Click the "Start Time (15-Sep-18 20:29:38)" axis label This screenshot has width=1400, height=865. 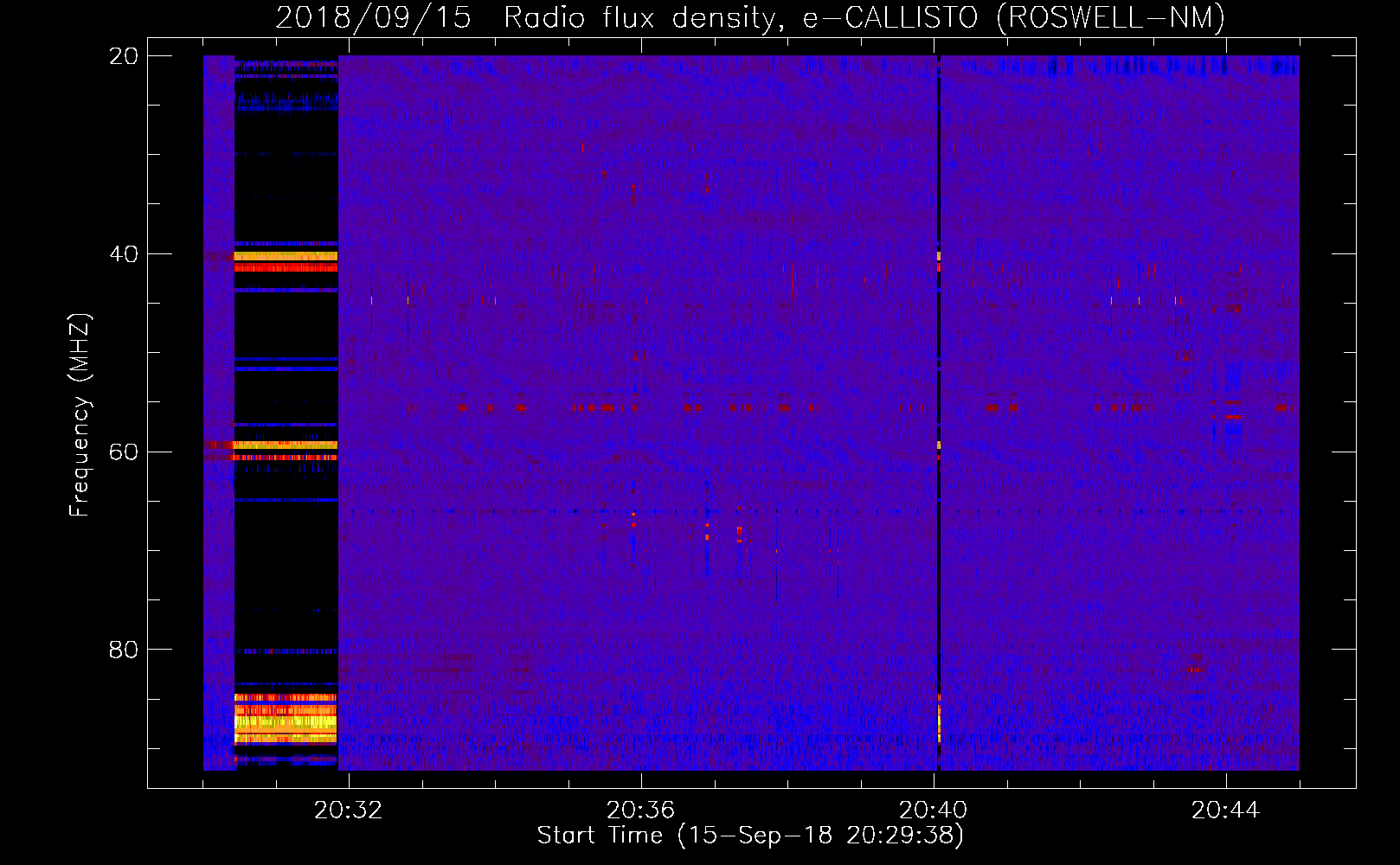(x=750, y=836)
